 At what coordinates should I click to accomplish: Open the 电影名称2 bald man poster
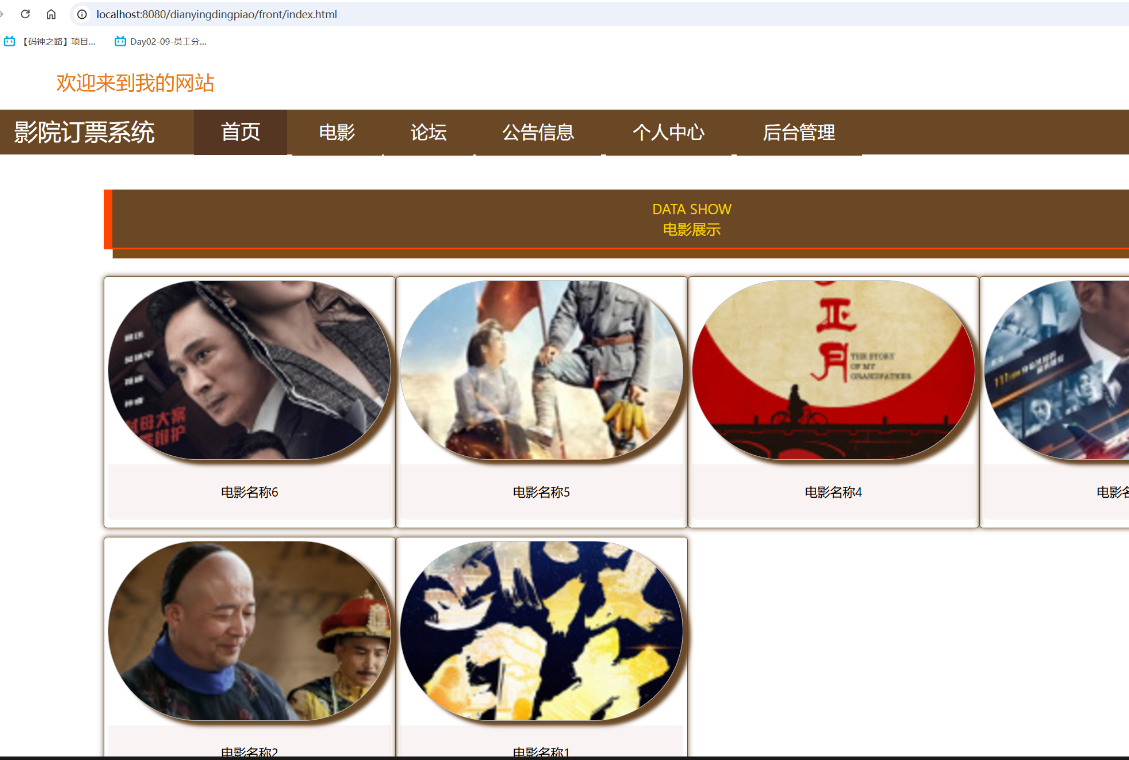tap(249, 630)
